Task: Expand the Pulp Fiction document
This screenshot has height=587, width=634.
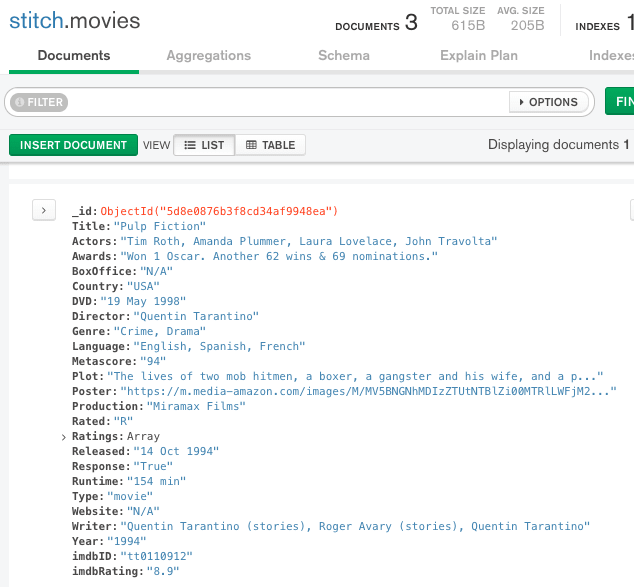Action: (x=44, y=210)
